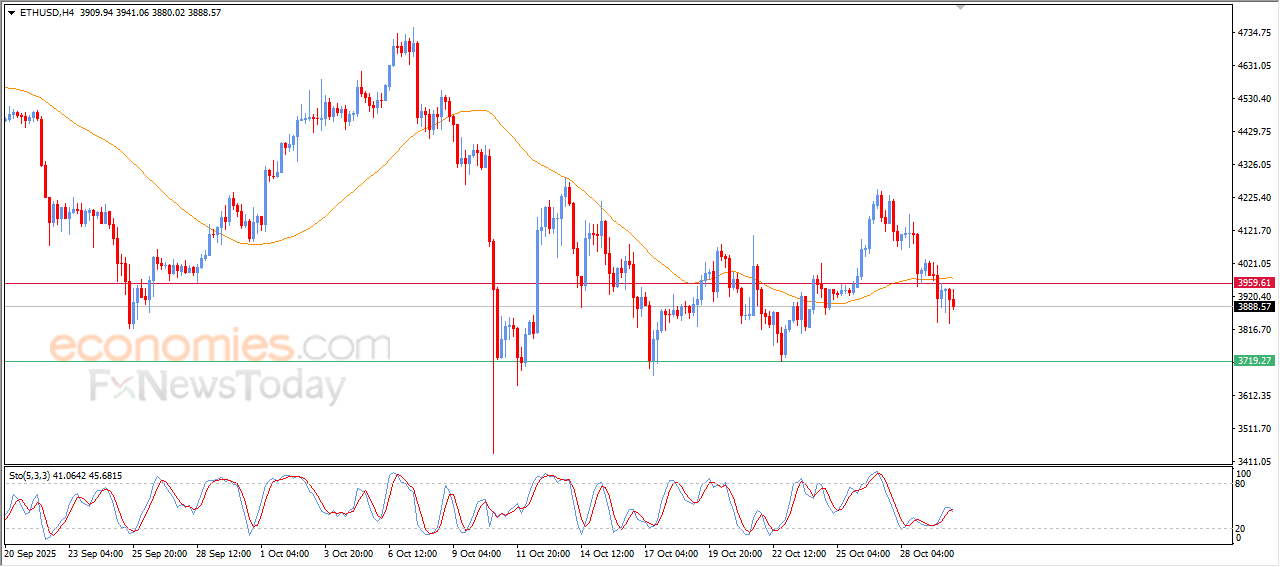Viewport: 1280px width, 567px height.
Task: Click the 4429.75 price axis label
Action: (1254, 132)
